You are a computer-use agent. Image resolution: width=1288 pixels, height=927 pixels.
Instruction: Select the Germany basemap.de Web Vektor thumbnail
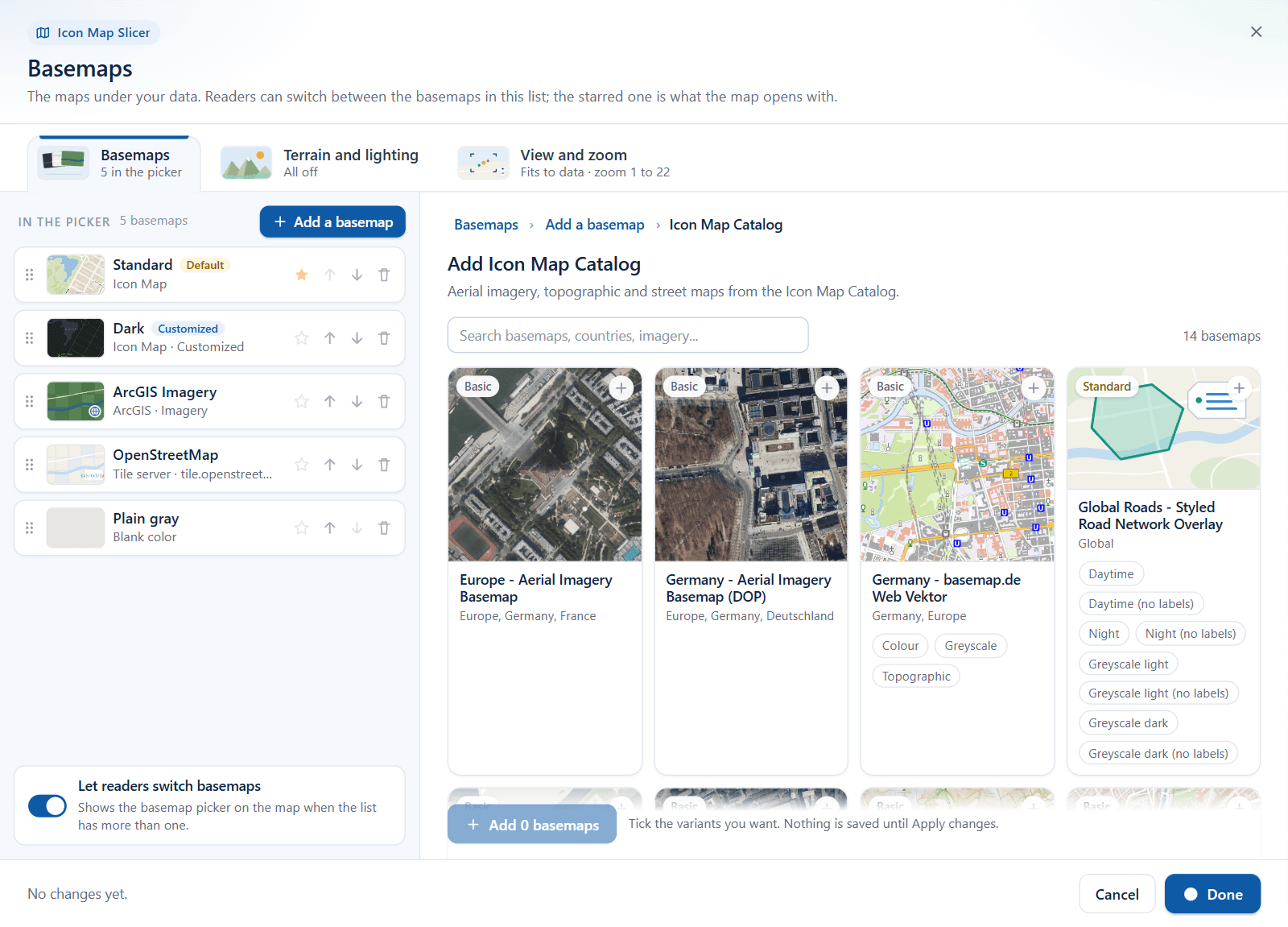[957, 465]
